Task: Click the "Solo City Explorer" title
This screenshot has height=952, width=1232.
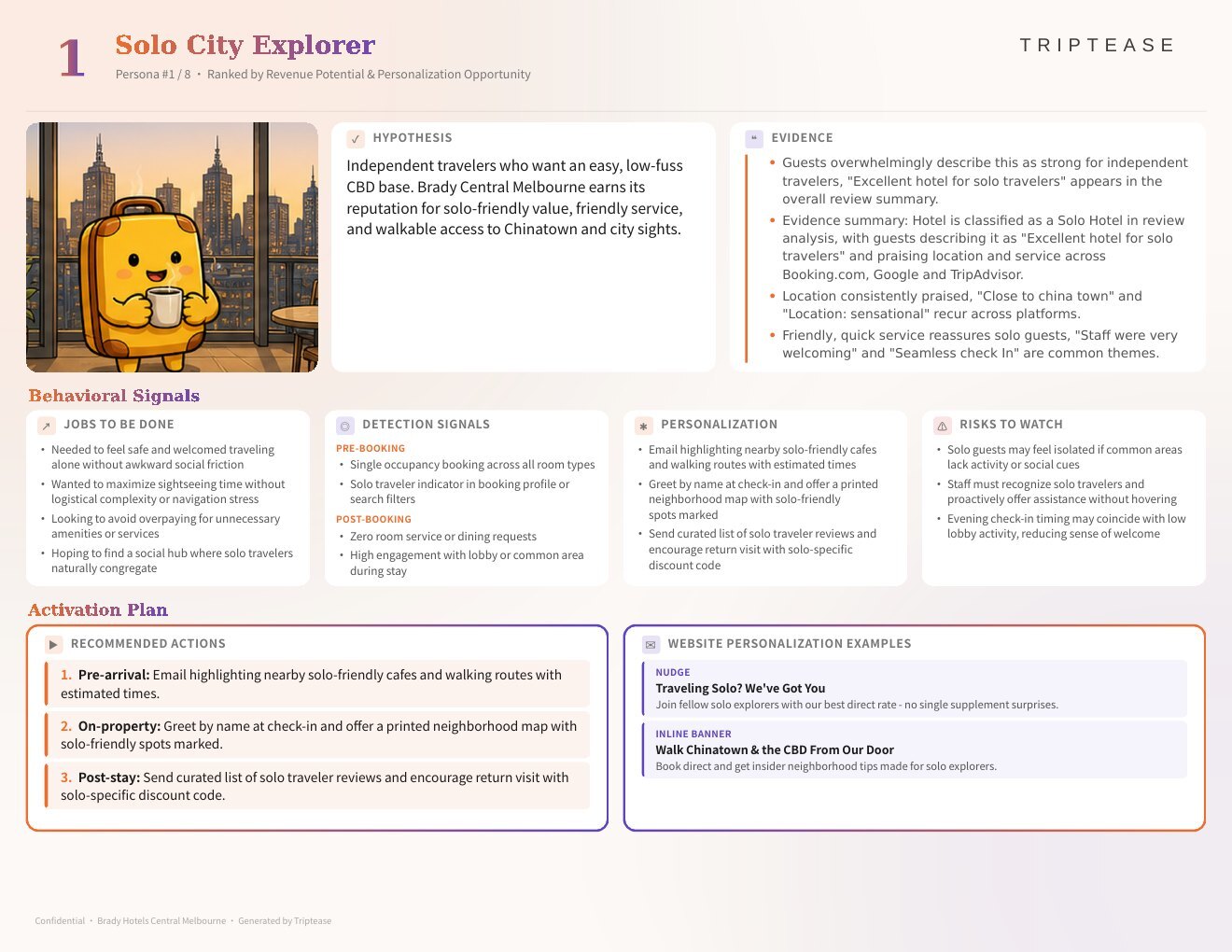Action: click(245, 45)
